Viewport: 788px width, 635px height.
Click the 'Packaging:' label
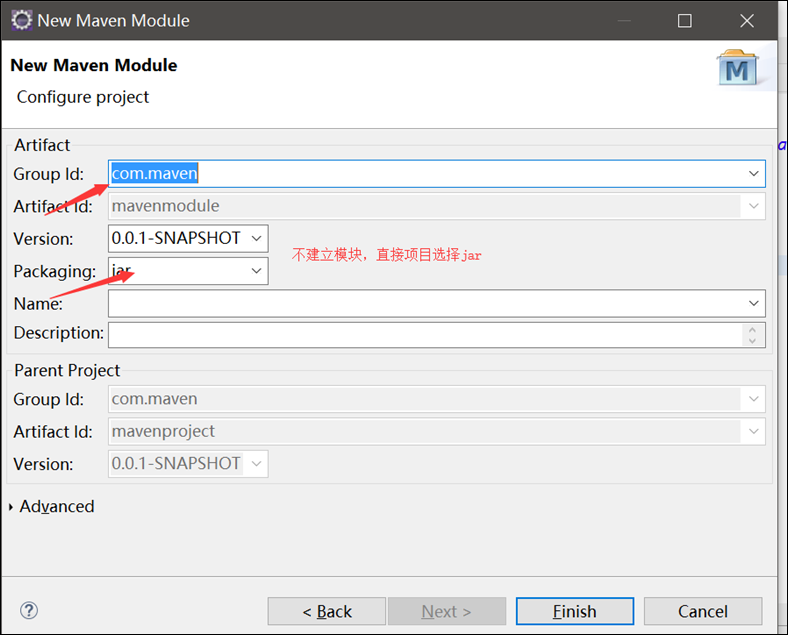click(55, 271)
